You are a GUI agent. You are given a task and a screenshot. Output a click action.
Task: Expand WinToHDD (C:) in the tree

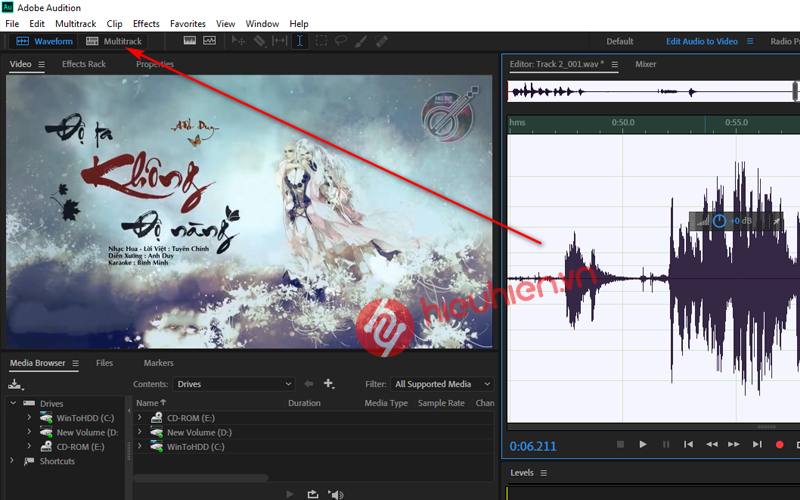coord(29,417)
